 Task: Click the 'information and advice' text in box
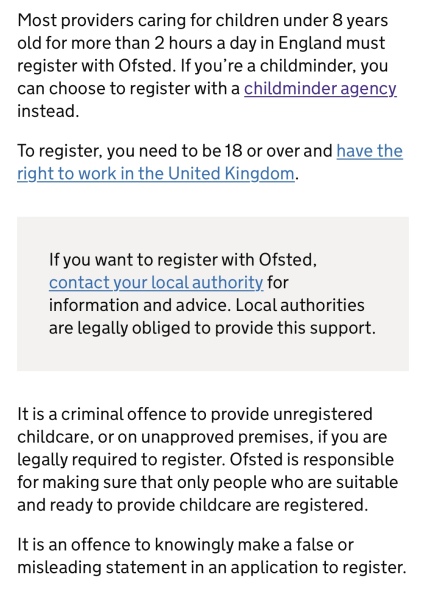coord(139,305)
